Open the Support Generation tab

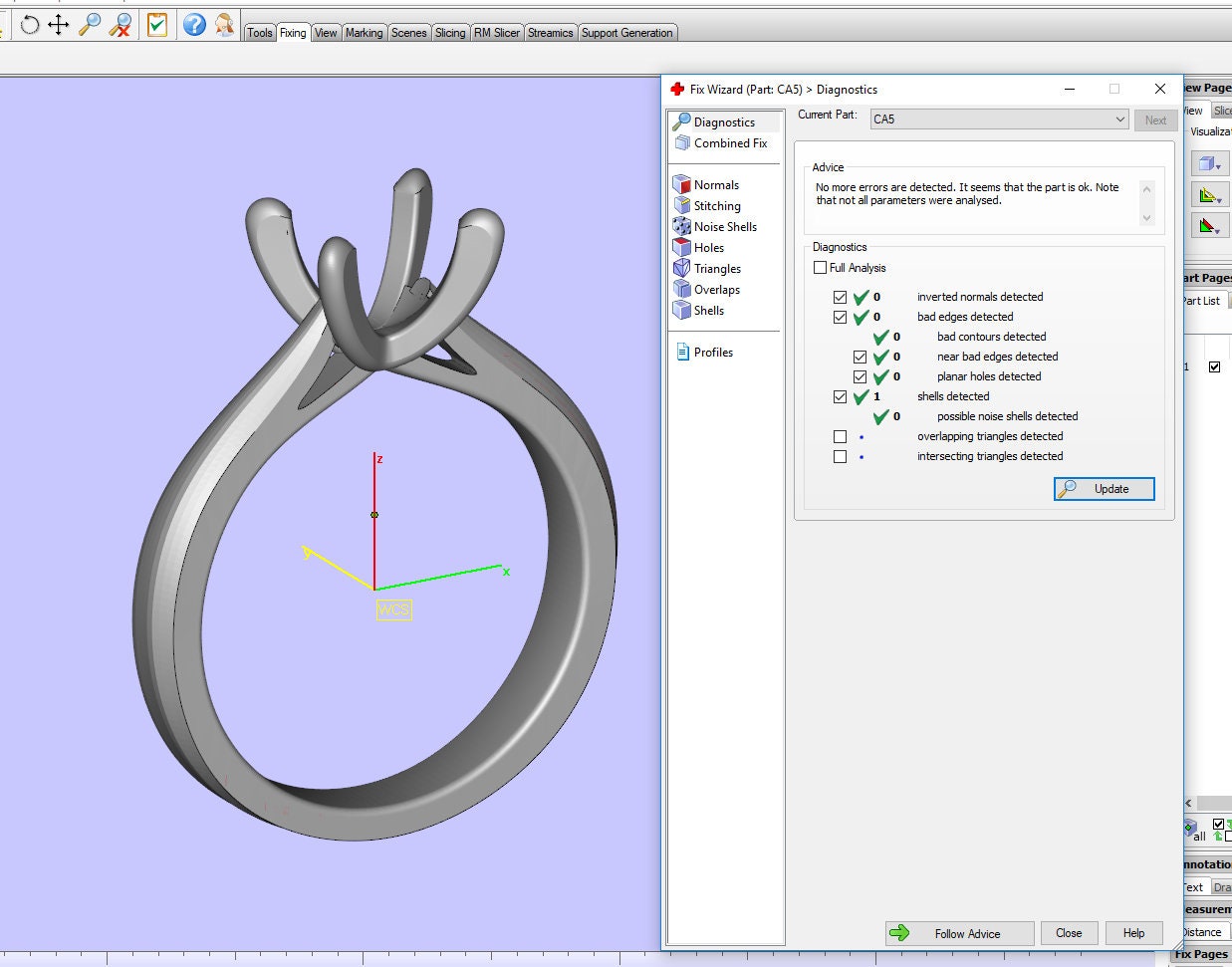pos(627,32)
